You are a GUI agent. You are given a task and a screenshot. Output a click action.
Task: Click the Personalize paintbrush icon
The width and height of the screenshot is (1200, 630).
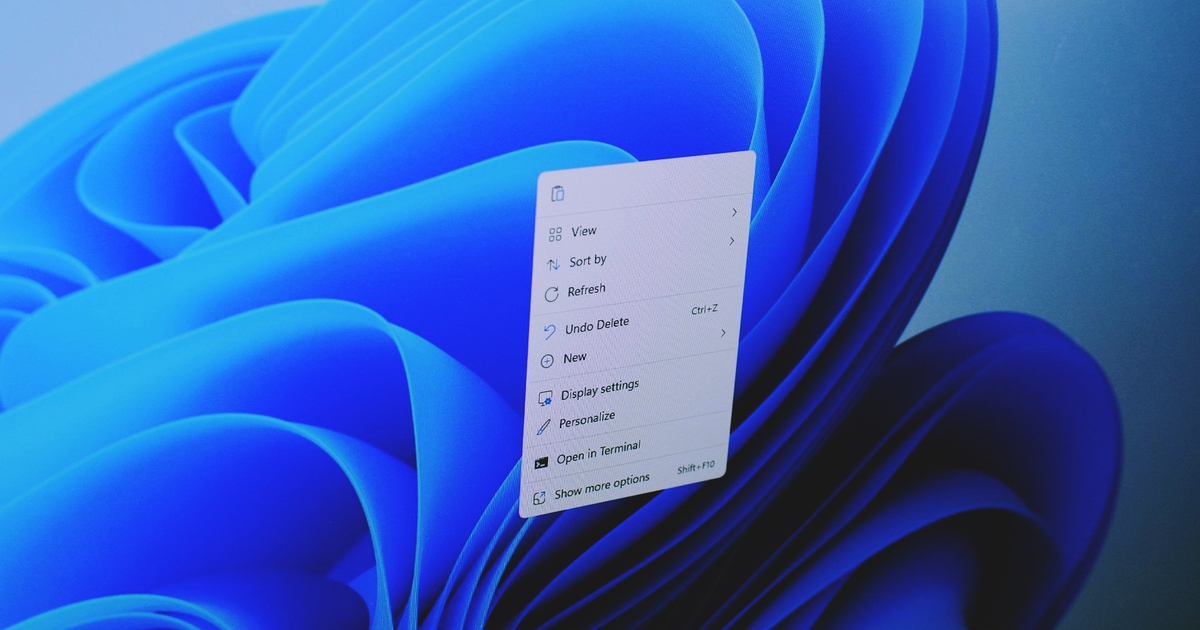pos(543,426)
